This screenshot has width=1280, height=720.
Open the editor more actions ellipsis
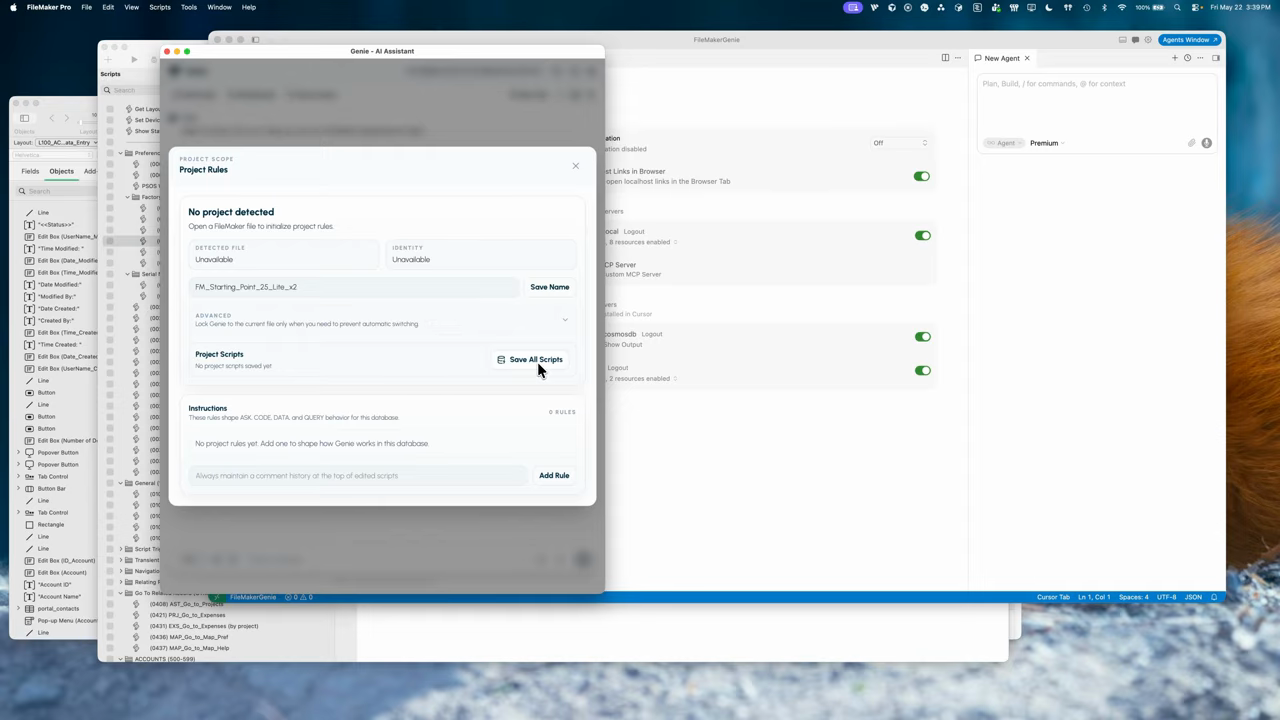coord(958,58)
